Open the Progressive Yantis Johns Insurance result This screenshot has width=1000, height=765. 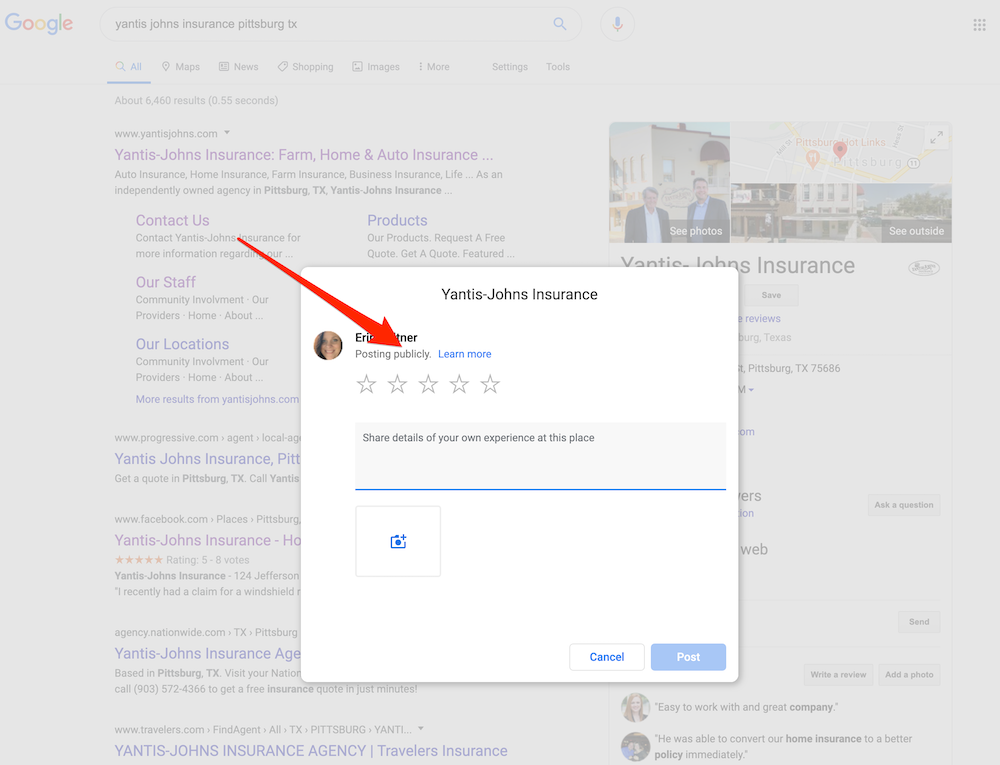coord(207,459)
